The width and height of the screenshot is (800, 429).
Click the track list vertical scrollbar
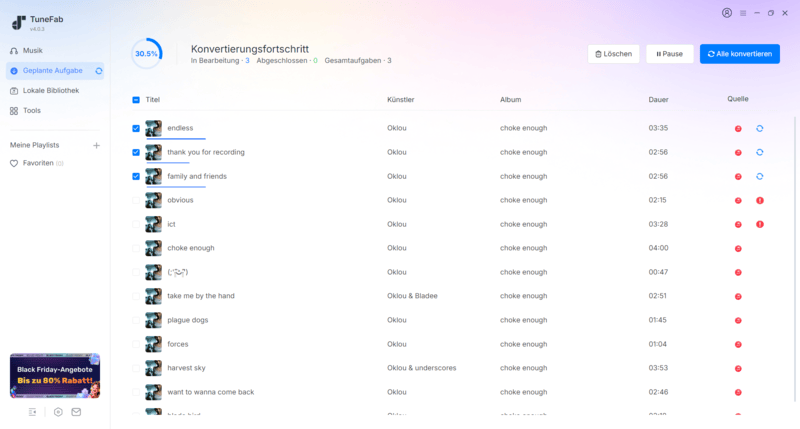[794, 258]
